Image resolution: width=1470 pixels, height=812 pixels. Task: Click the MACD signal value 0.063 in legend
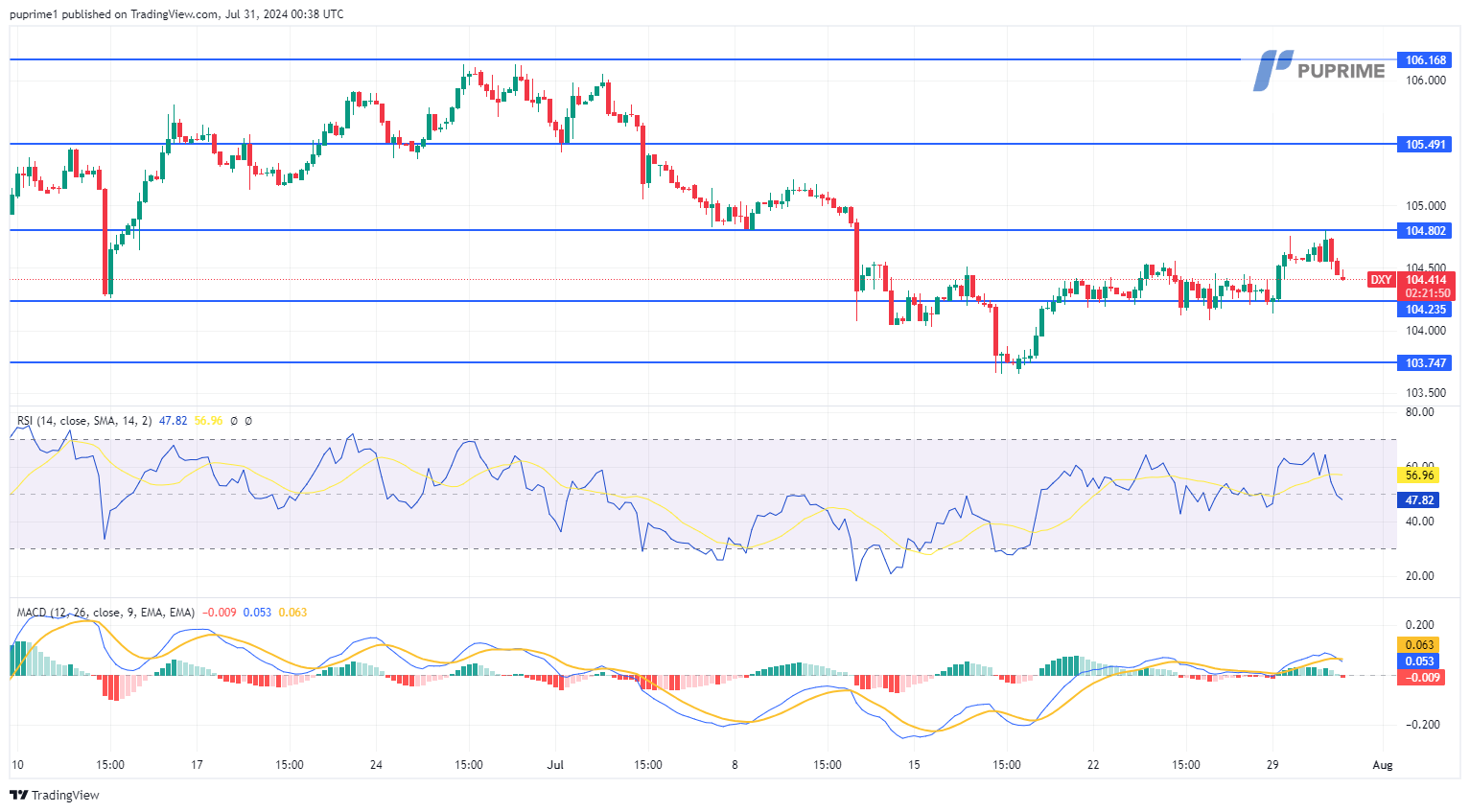click(x=292, y=613)
